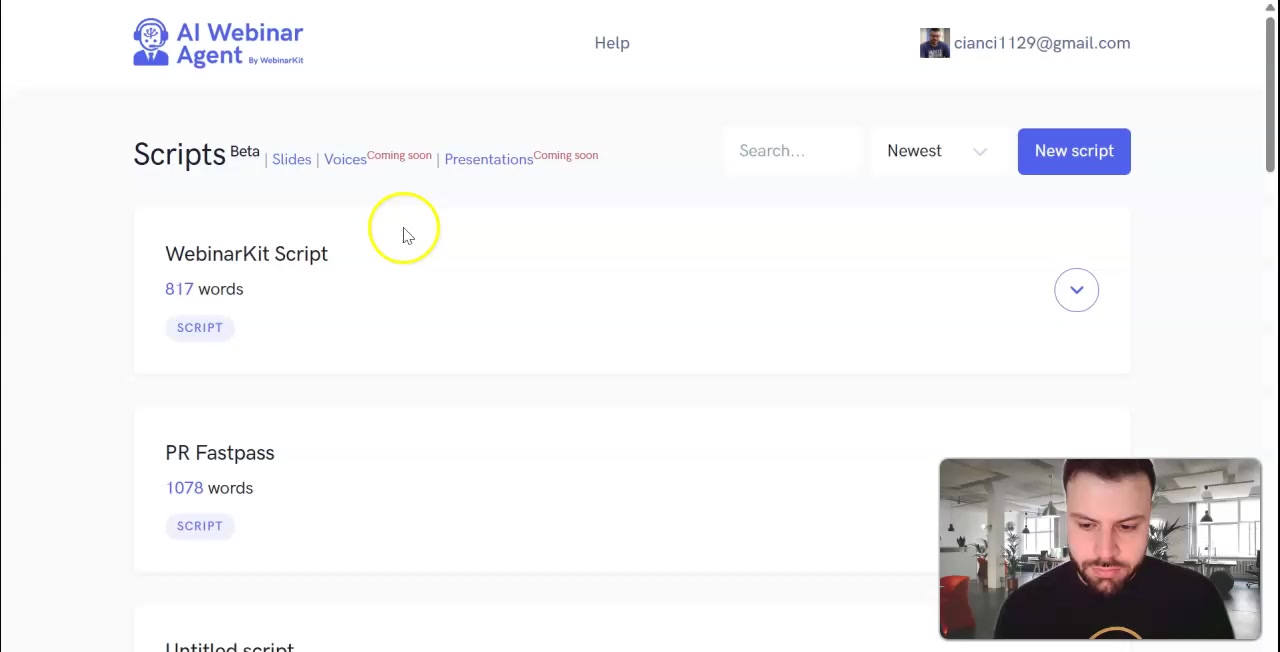Screen dimensions: 1280x652
Task: Click the 1078 words count
Action: pyautogui.click(x=209, y=488)
